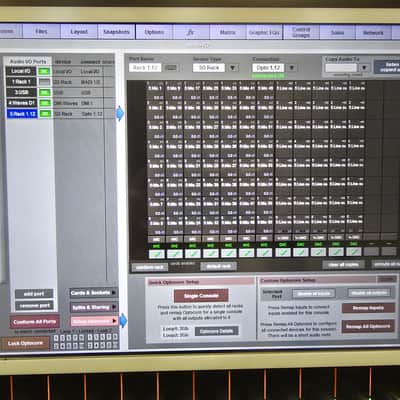Toggle the Waves D1 OK indicator
This screenshot has height=400, width=400.
click(x=45, y=103)
